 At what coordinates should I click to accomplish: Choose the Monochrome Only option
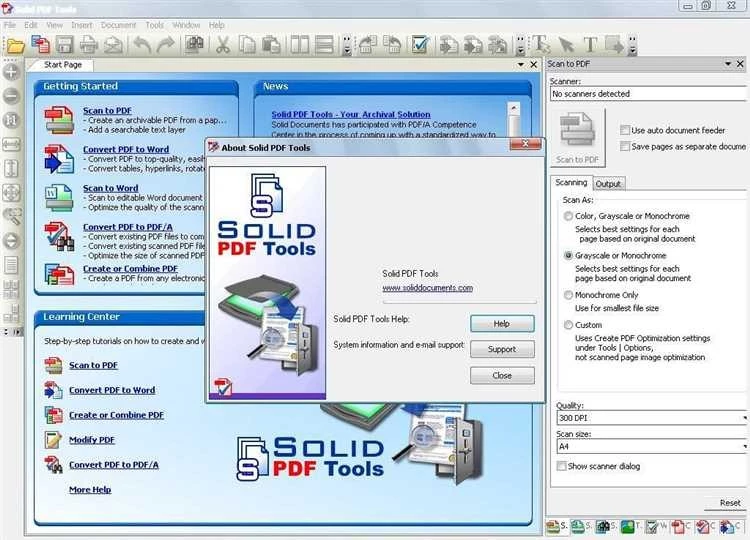click(x=568, y=295)
